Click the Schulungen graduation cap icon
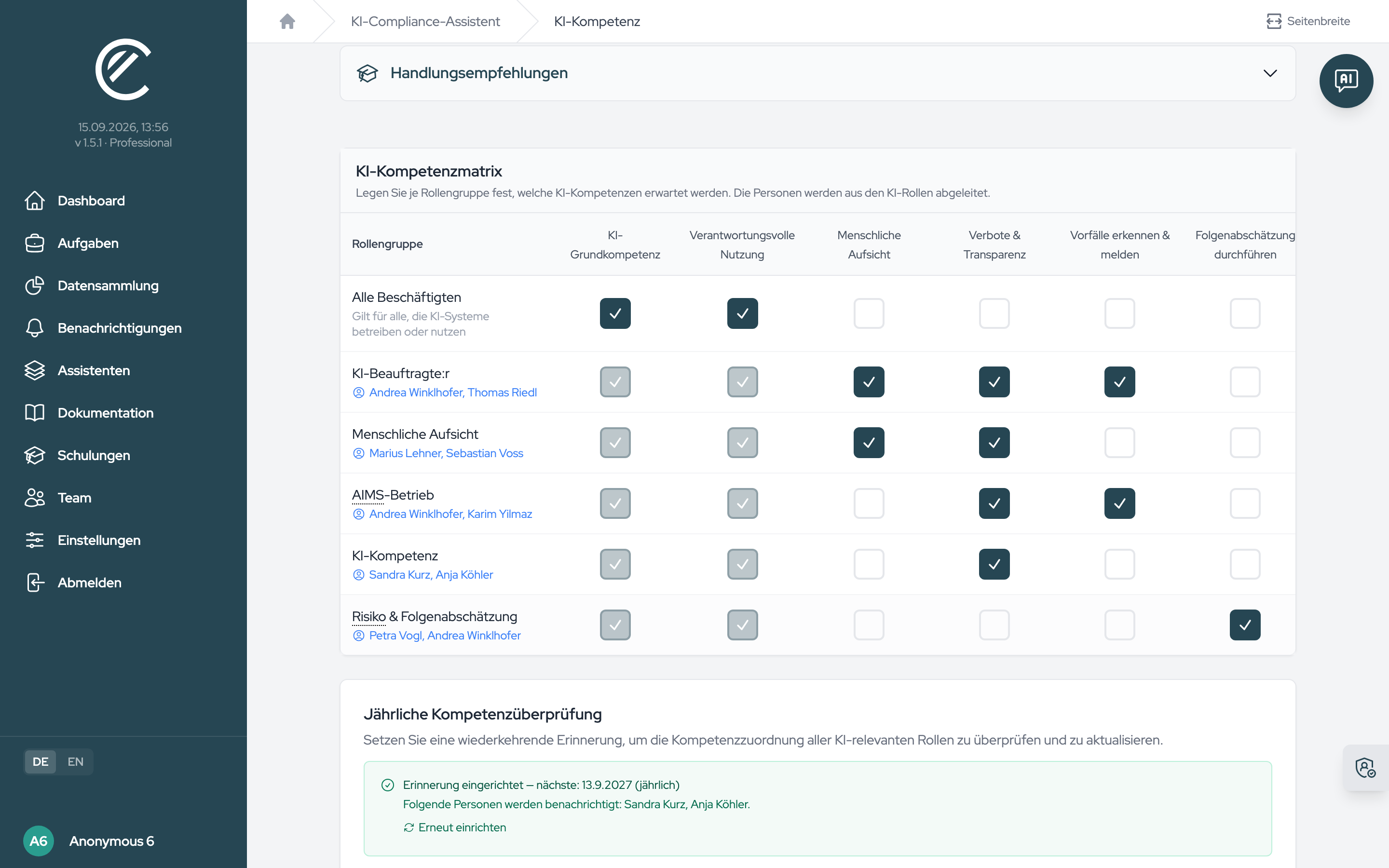1389x868 pixels. point(34,455)
